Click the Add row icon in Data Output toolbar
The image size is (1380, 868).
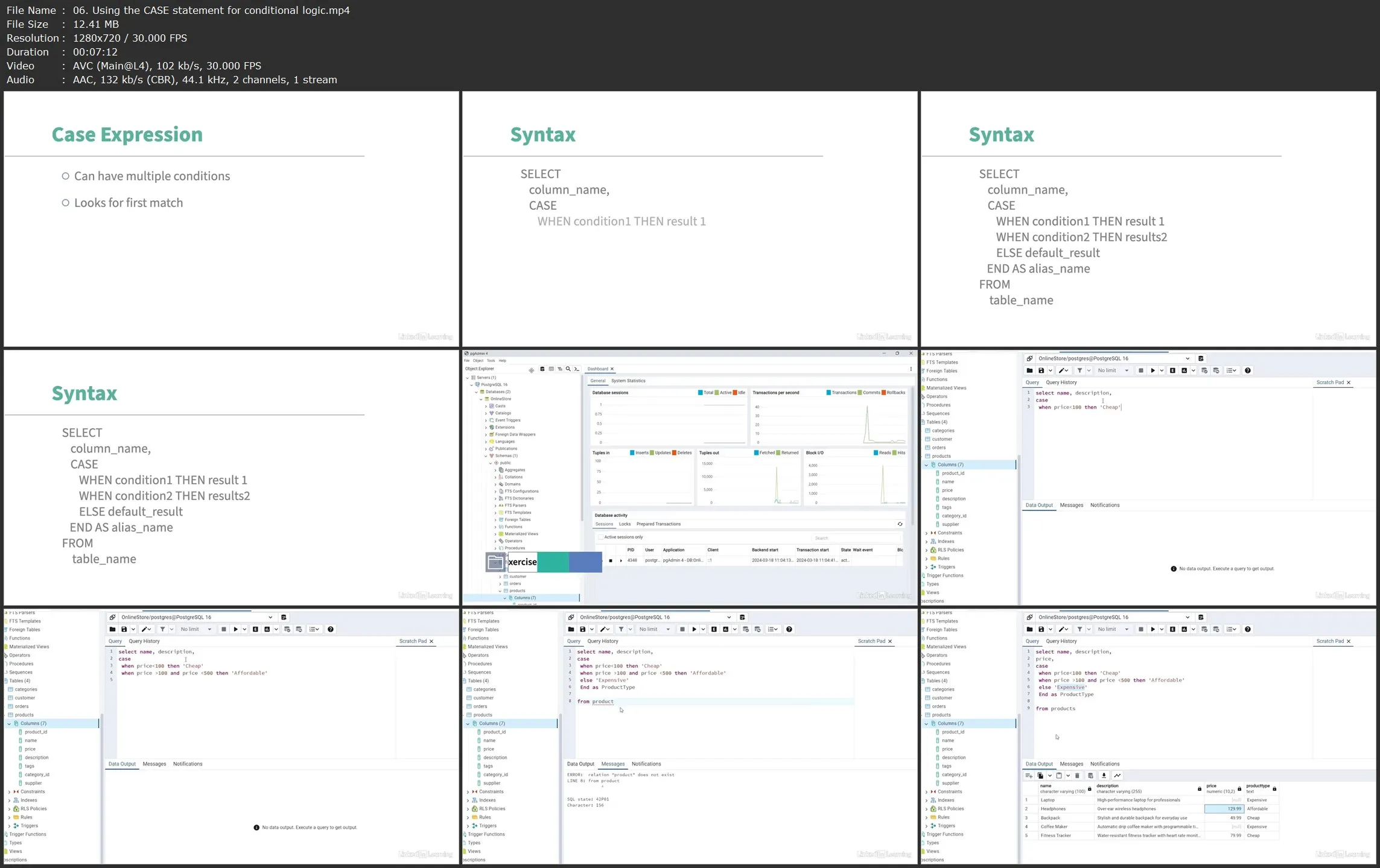click(x=1029, y=776)
